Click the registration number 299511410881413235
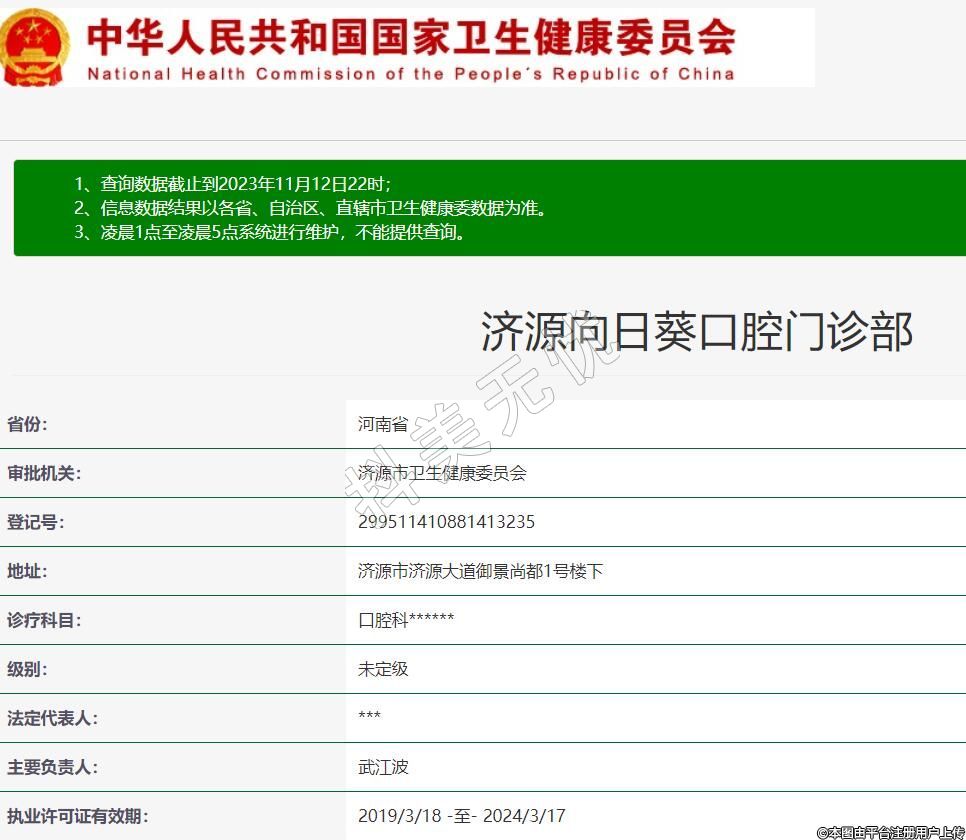 click(x=446, y=522)
